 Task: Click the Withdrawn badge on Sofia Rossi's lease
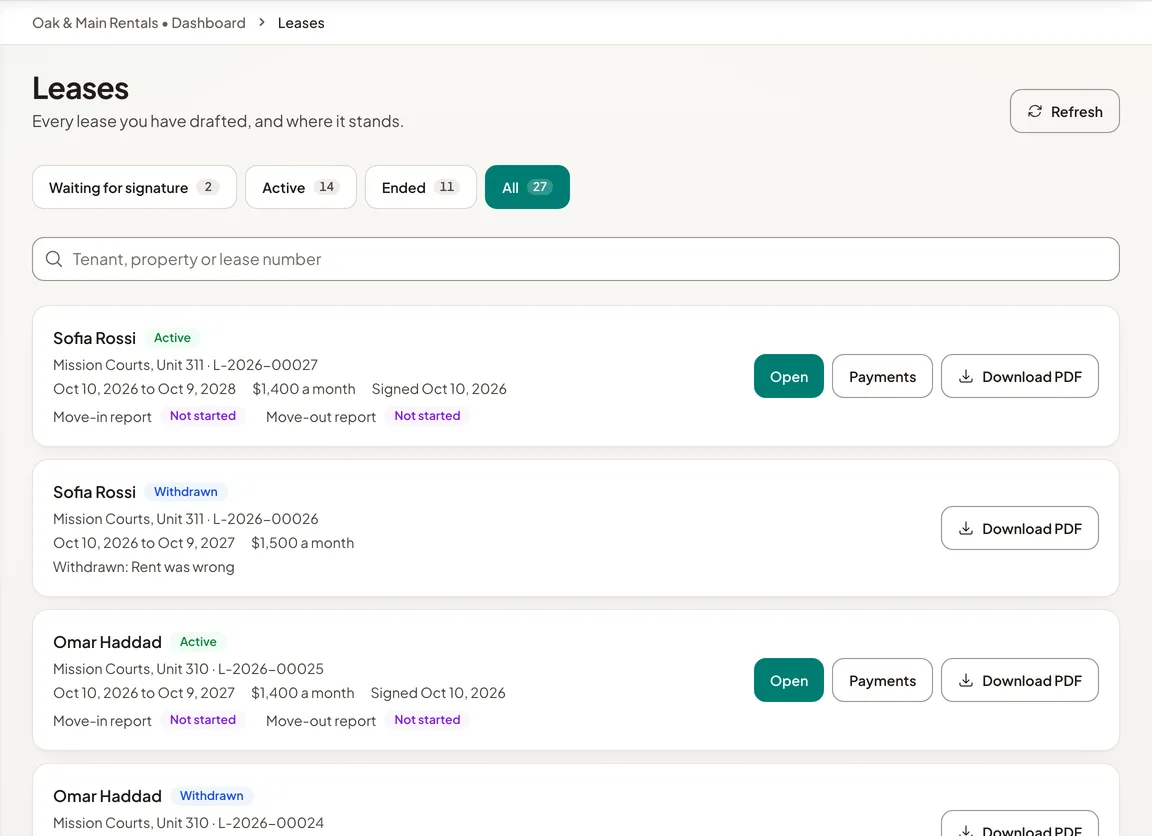coord(186,491)
